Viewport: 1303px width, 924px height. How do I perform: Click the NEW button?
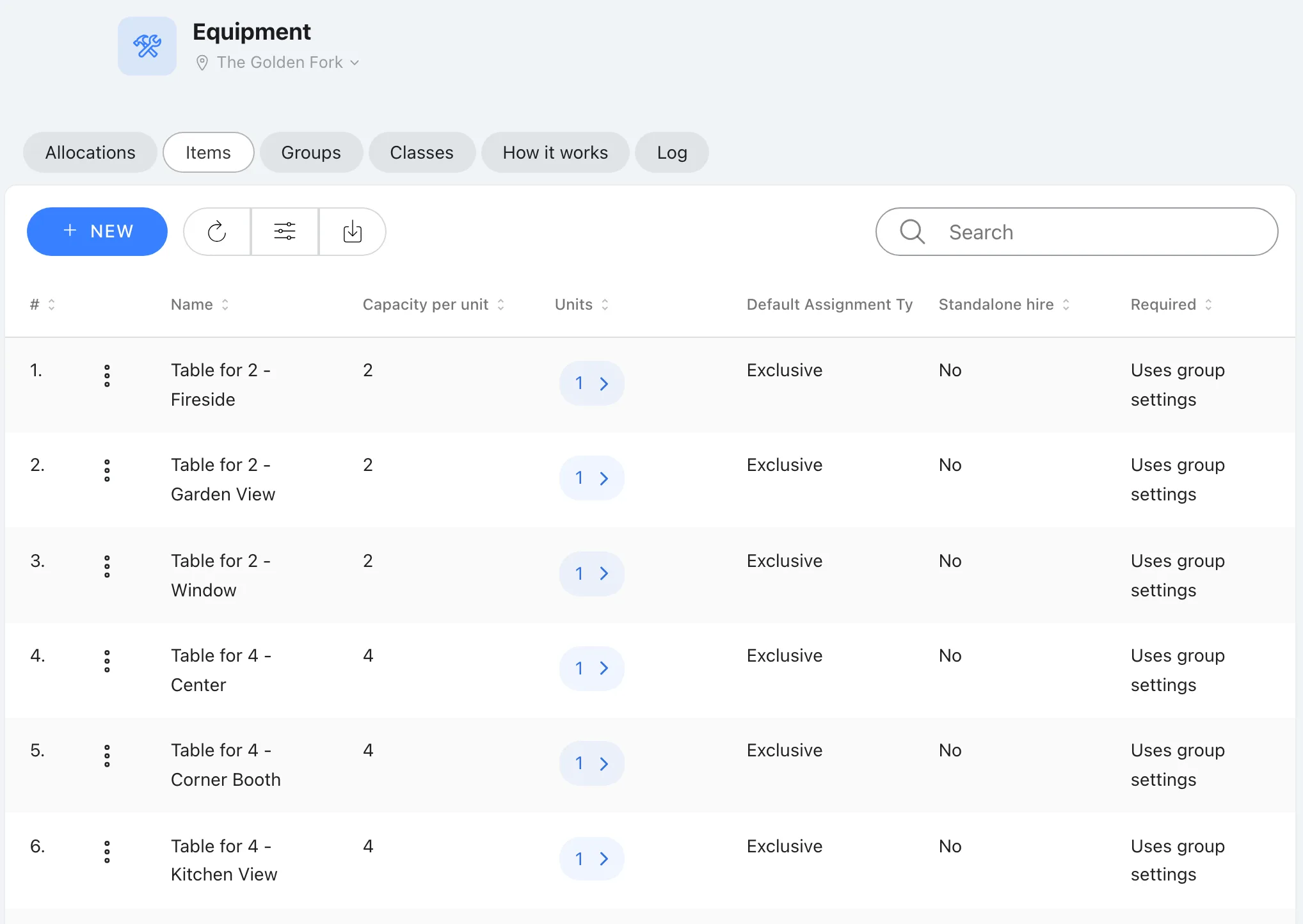(x=97, y=232)
